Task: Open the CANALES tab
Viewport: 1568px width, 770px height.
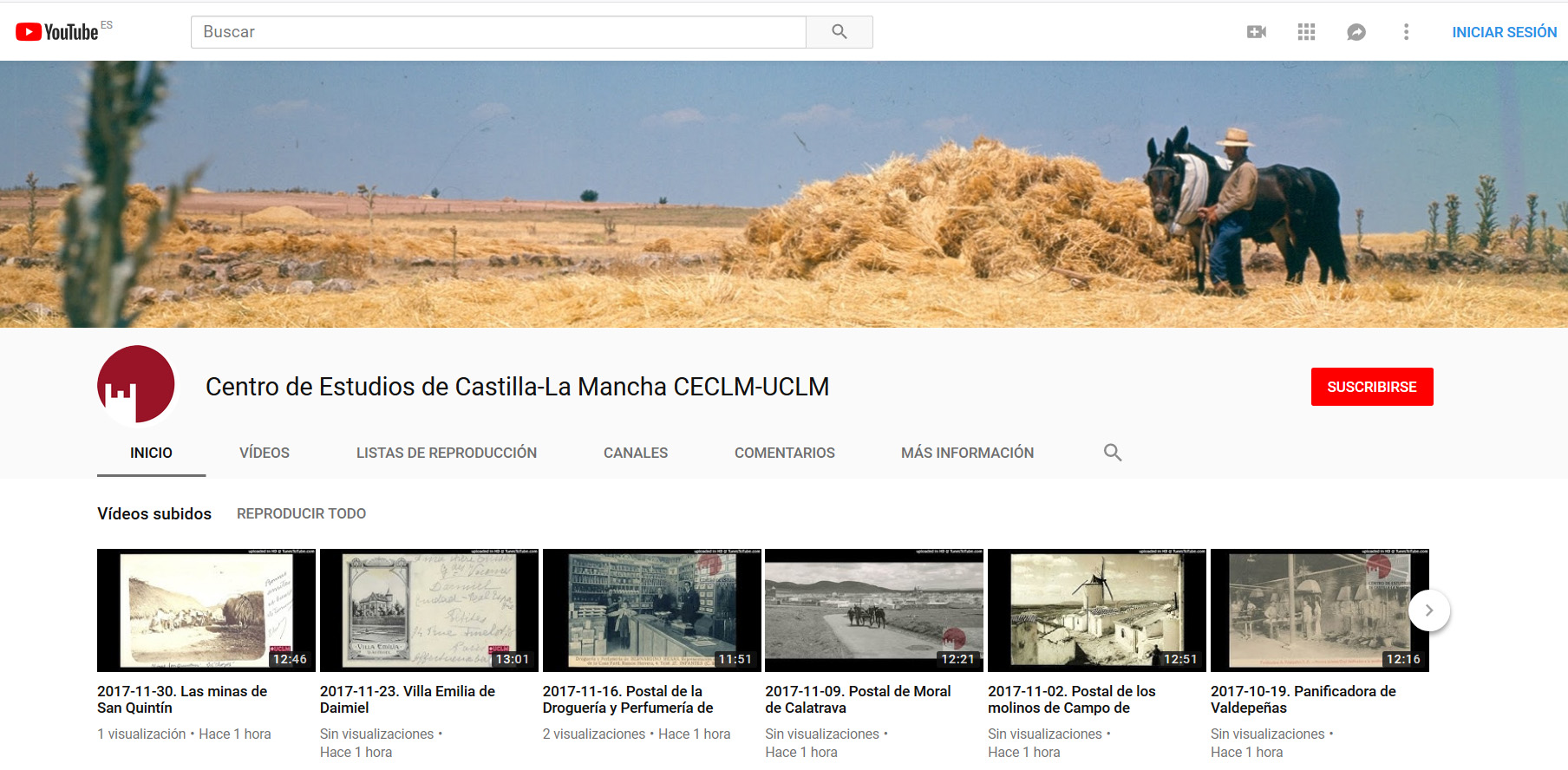Action: pyautogui.click(x=636, y=453)
